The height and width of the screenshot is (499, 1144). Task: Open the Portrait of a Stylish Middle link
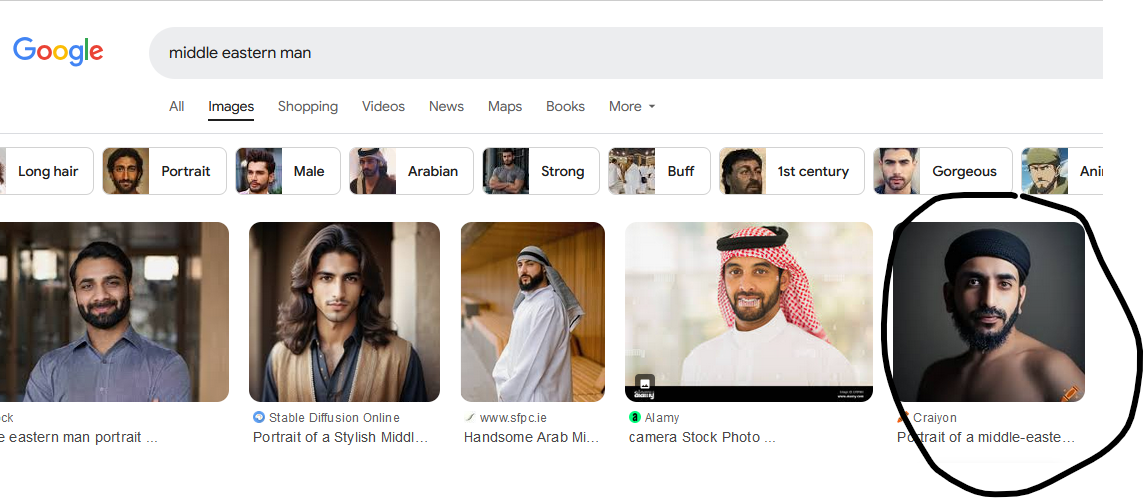coord(340,438)
